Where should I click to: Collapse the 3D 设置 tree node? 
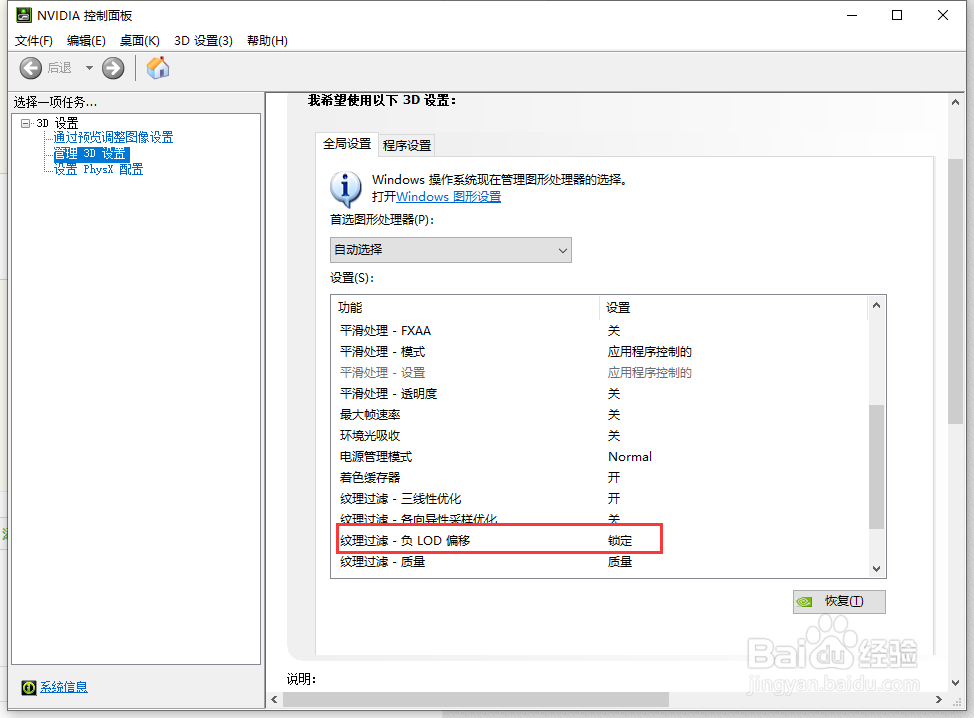coord(25,123)
